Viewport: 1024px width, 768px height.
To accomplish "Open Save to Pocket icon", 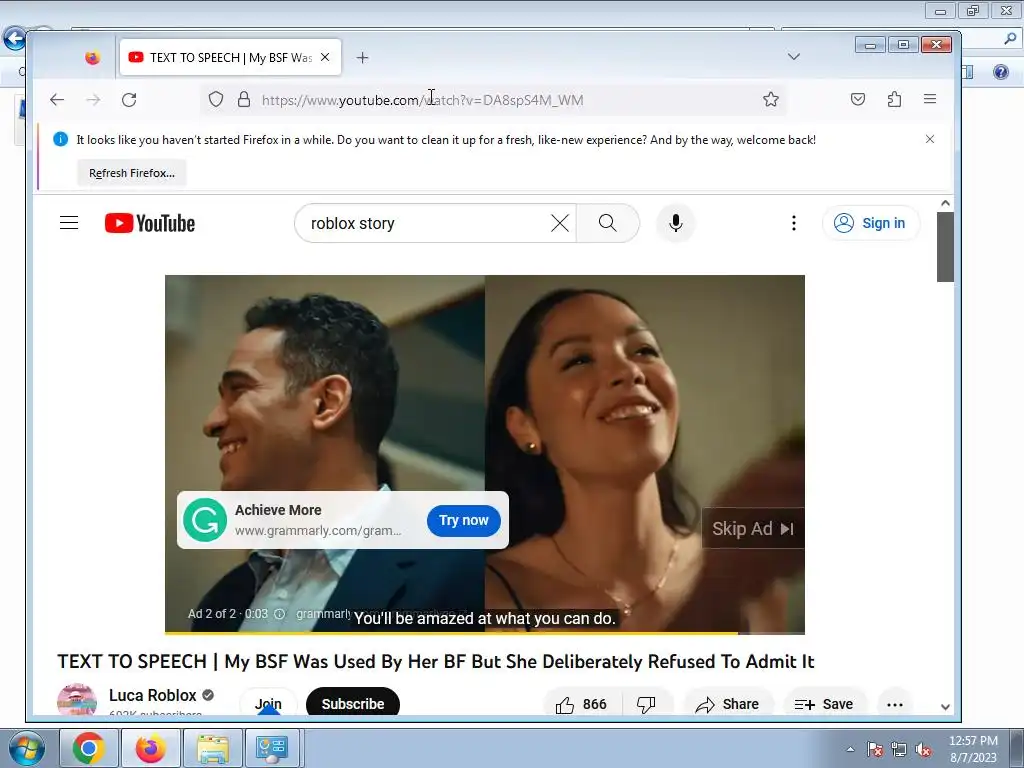I will tap(858, 99).
